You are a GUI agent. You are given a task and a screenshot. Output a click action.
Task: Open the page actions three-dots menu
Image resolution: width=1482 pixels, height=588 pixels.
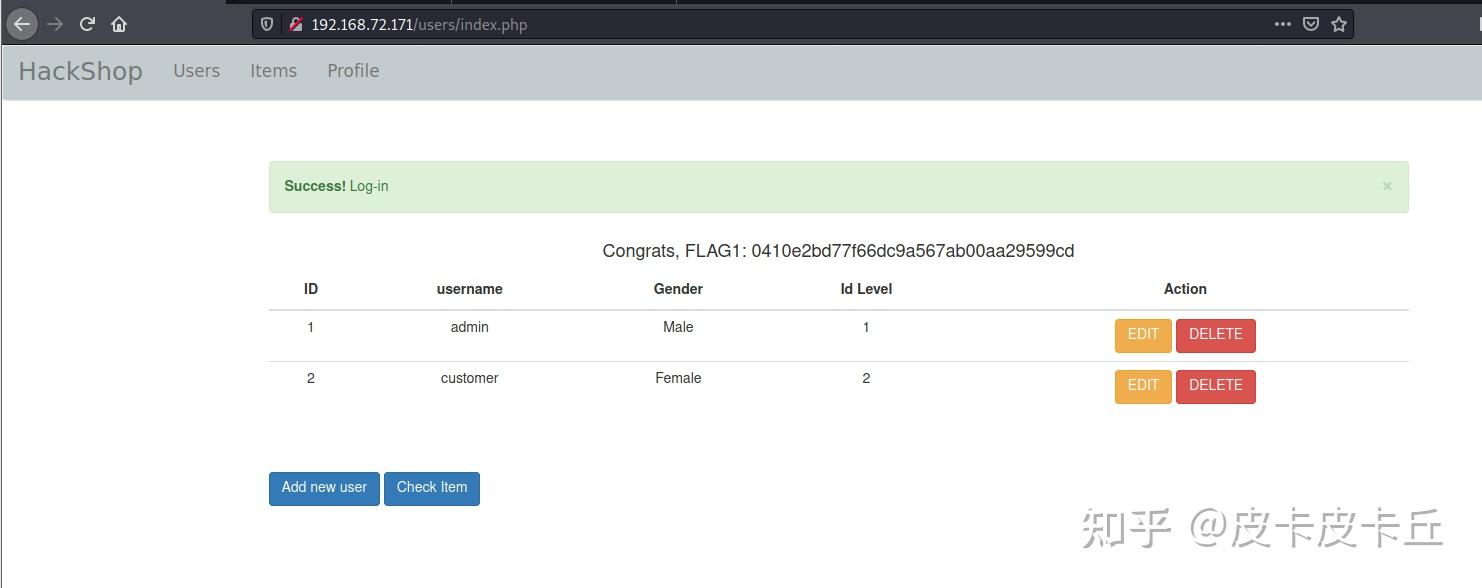pos(1282,24)
